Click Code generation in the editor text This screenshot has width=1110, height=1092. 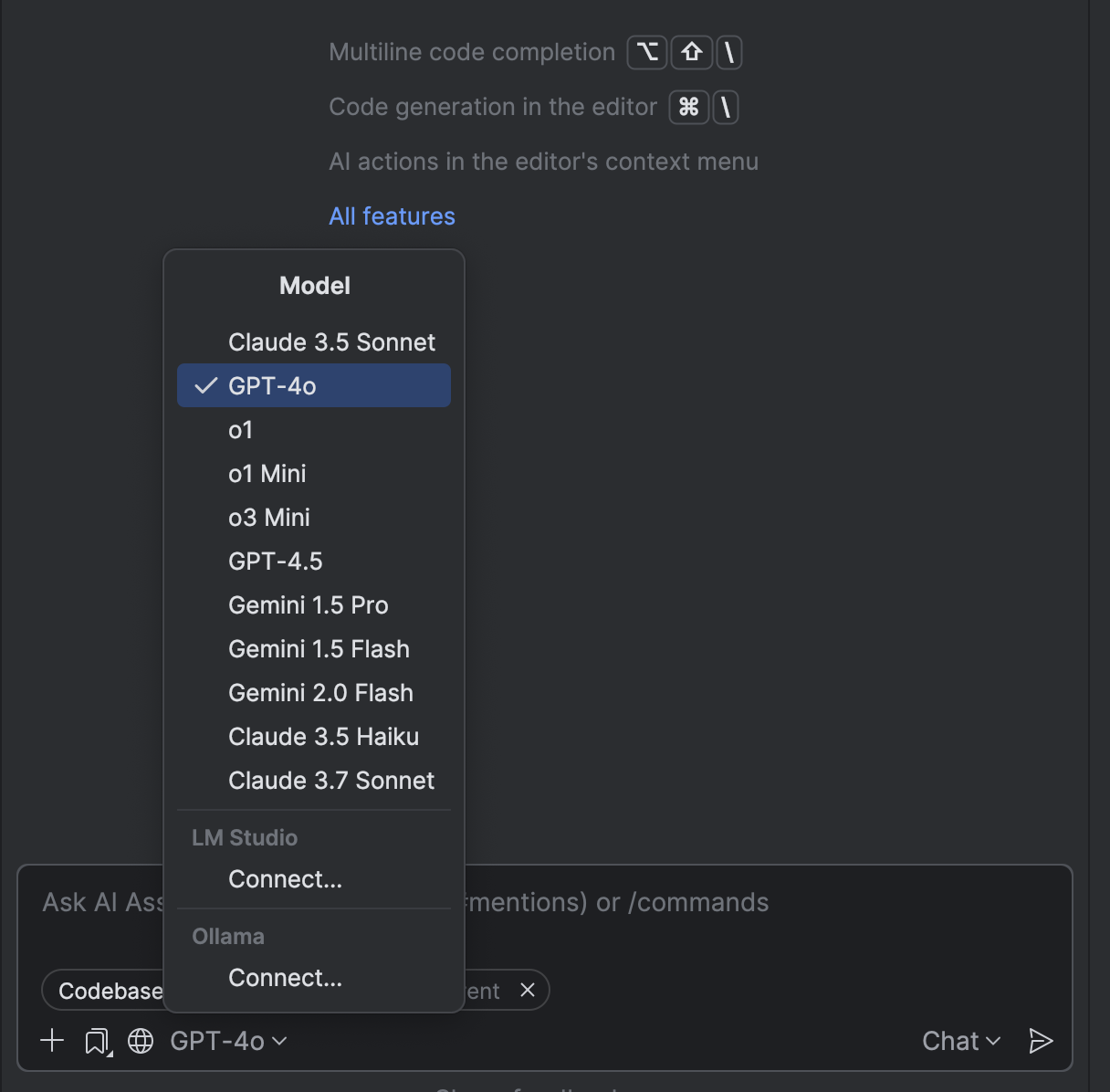(x=493, y=107)
